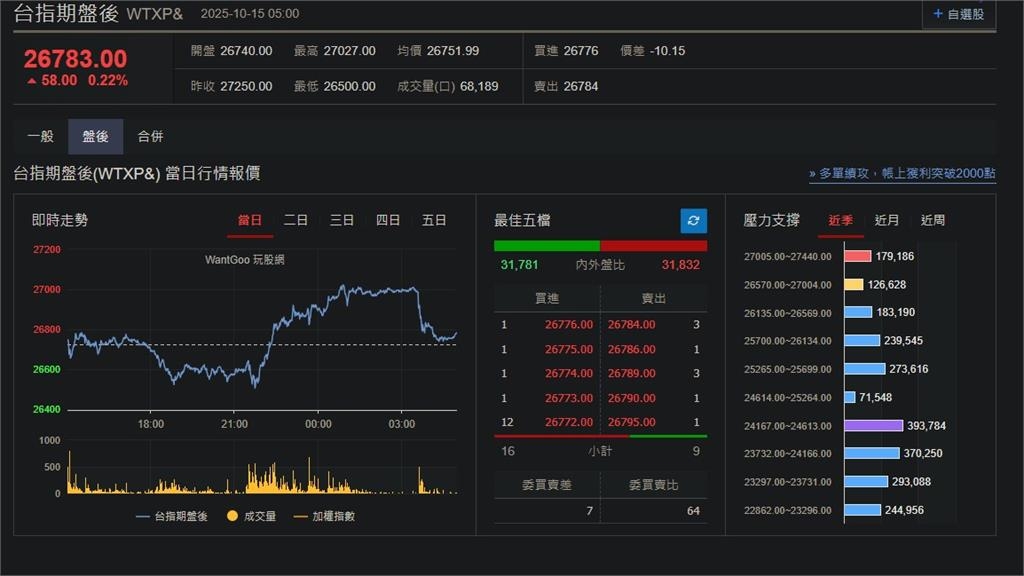Select 近季 in the 壓力支撐 panel
The image size is (1024, 576).
(838, 220)
